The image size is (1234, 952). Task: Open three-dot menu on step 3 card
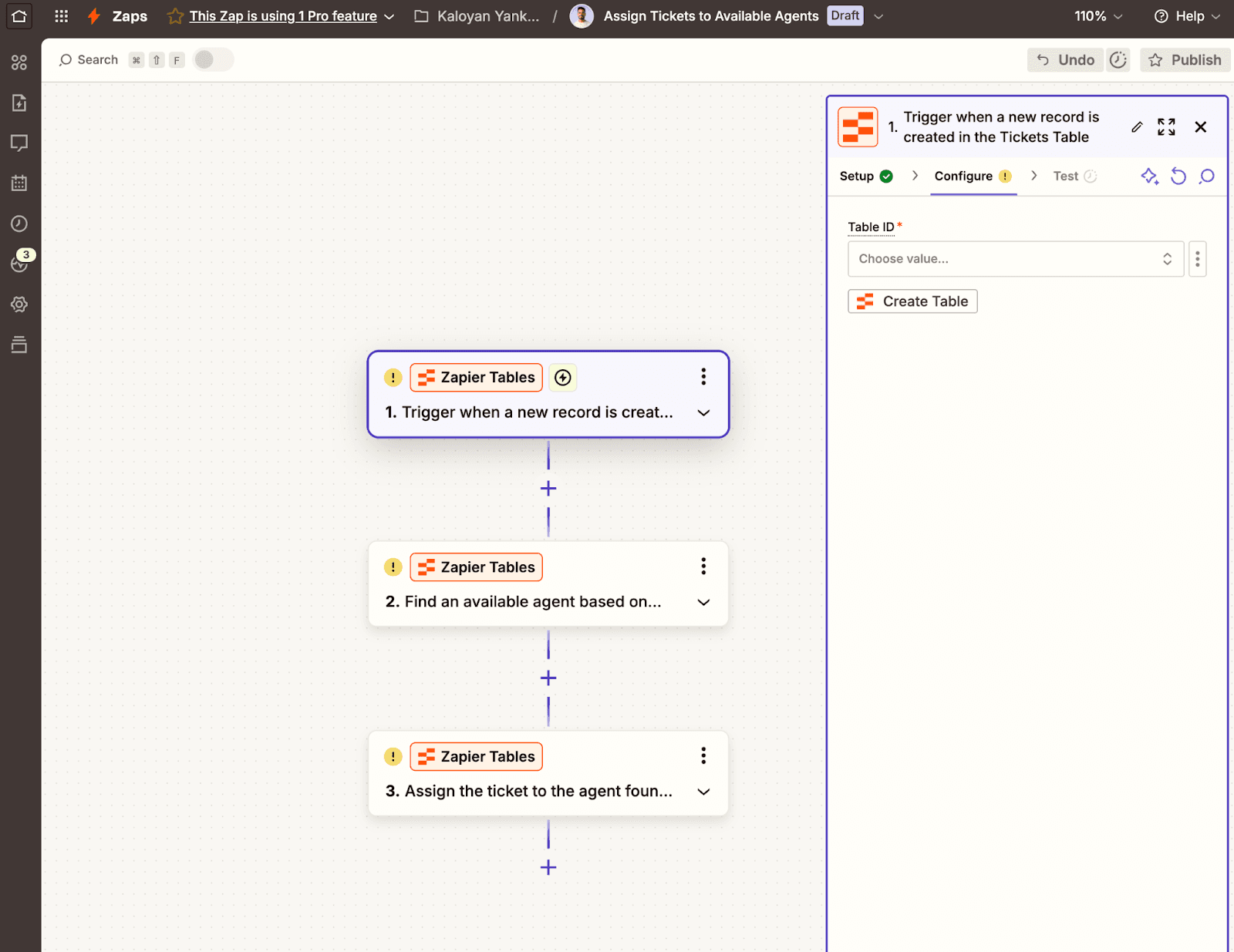tap(703, 755)
